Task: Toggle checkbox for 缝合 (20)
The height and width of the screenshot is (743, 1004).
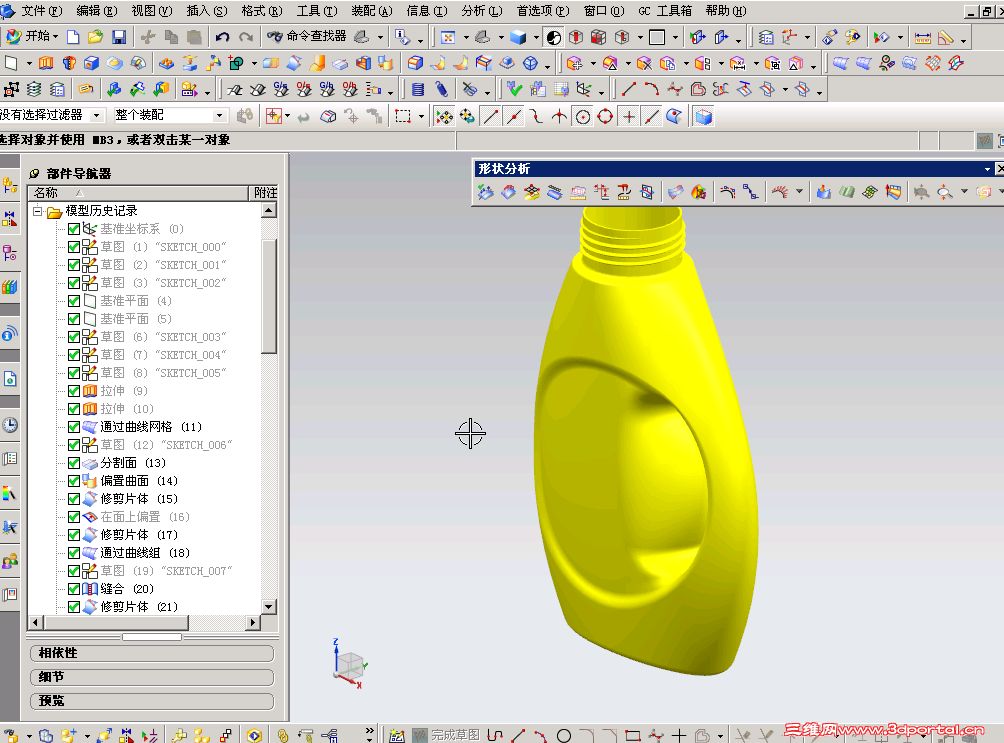Action: point(74,589)
